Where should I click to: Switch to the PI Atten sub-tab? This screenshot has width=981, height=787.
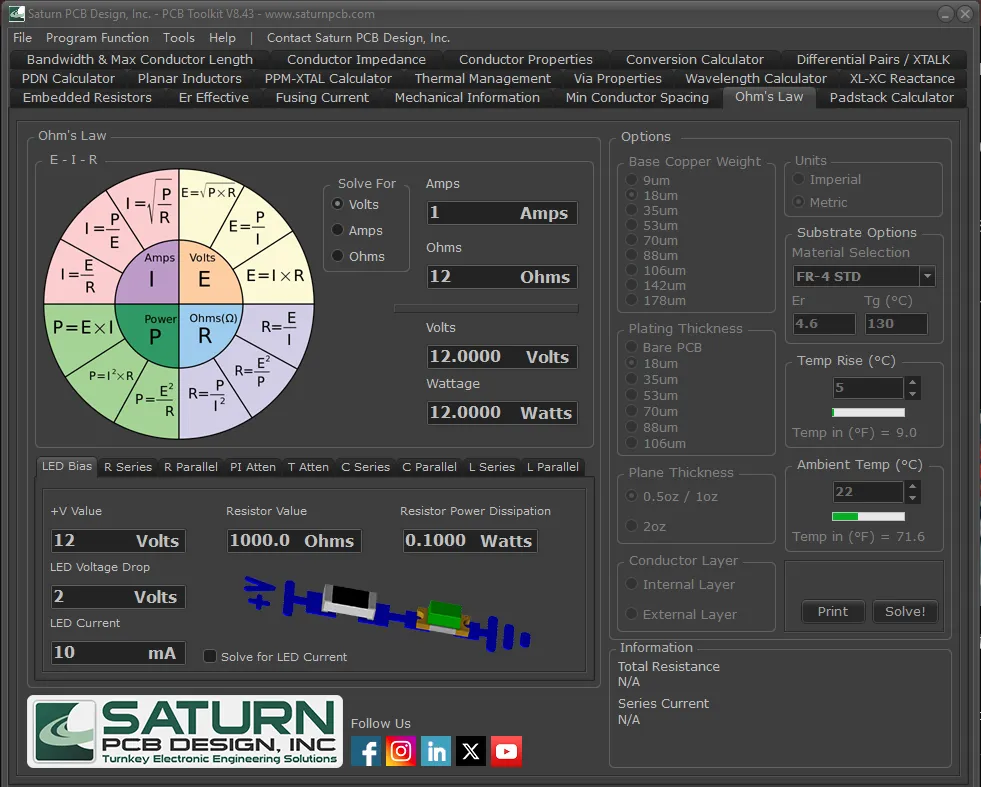click(x=253, y=467)
